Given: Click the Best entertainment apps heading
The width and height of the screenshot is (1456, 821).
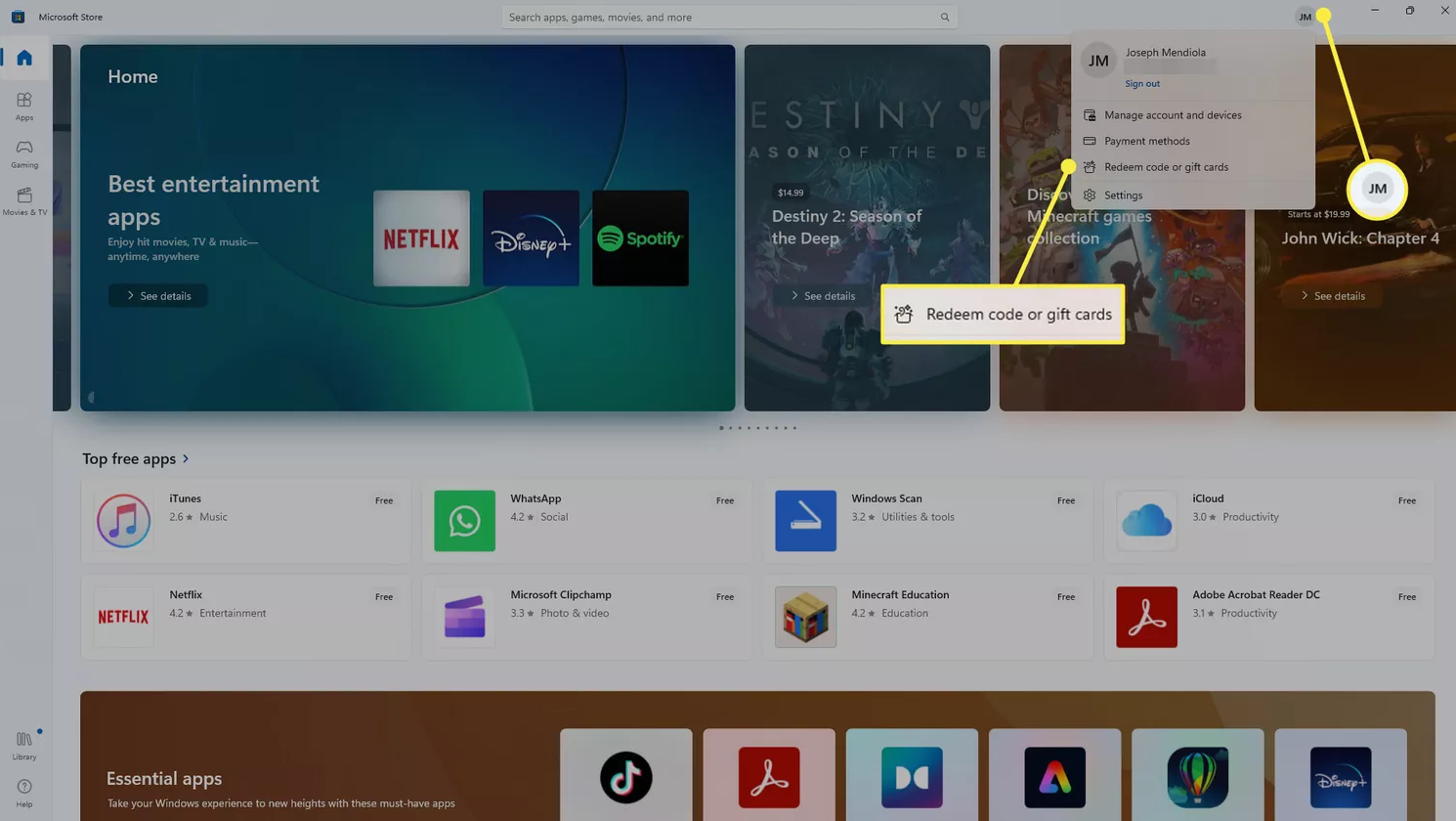Looking at the screenshot, I should pos(213,199).
